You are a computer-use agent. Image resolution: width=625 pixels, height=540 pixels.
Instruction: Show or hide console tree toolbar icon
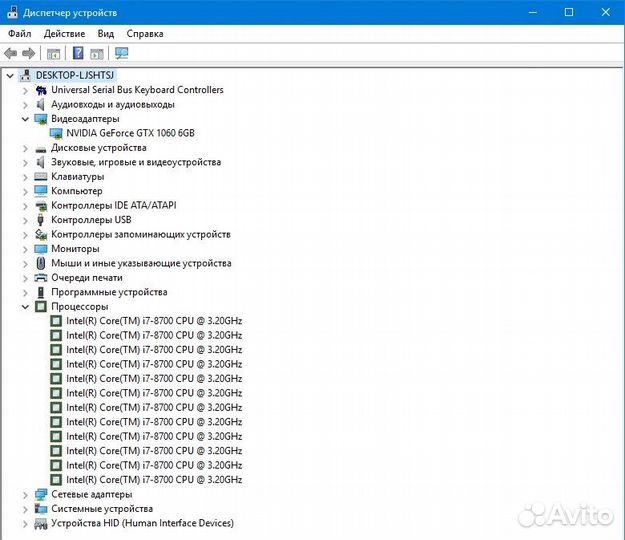coord(53,53)
